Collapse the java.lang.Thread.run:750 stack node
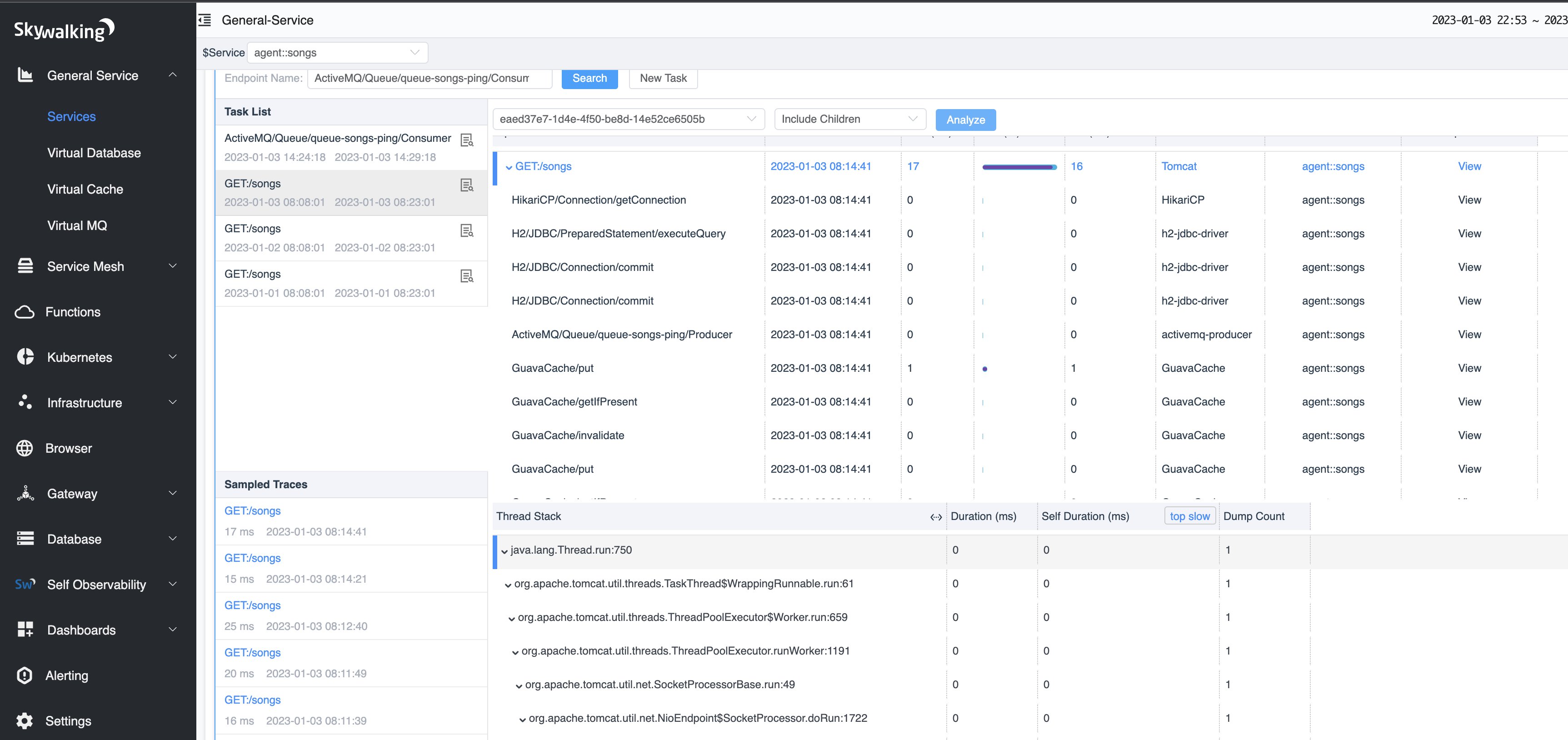Viewport: 1568px width, 740px height. point(504,551)
